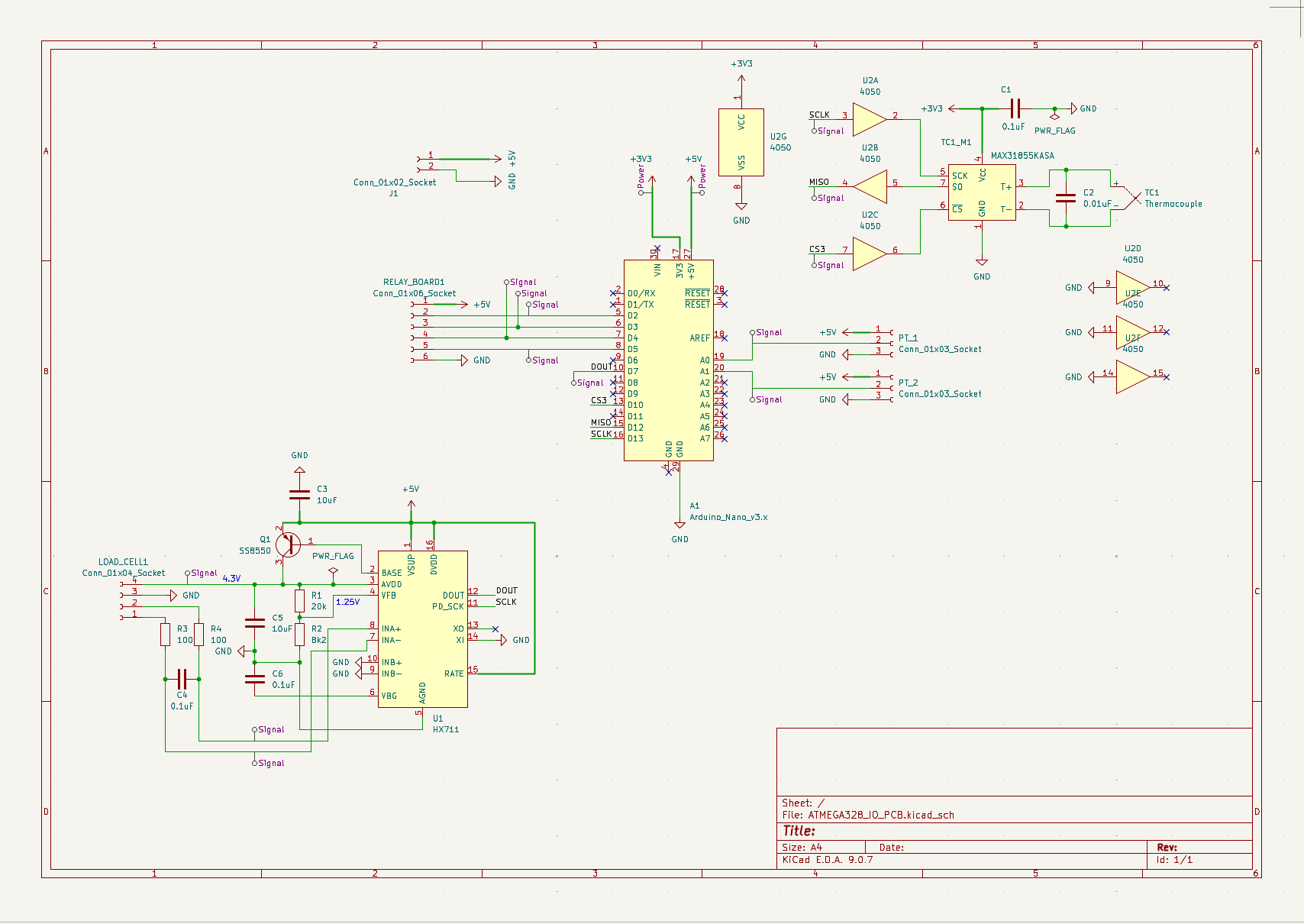
Task: Click the MAX31855KASA value label
Action: pos(1022,156)
